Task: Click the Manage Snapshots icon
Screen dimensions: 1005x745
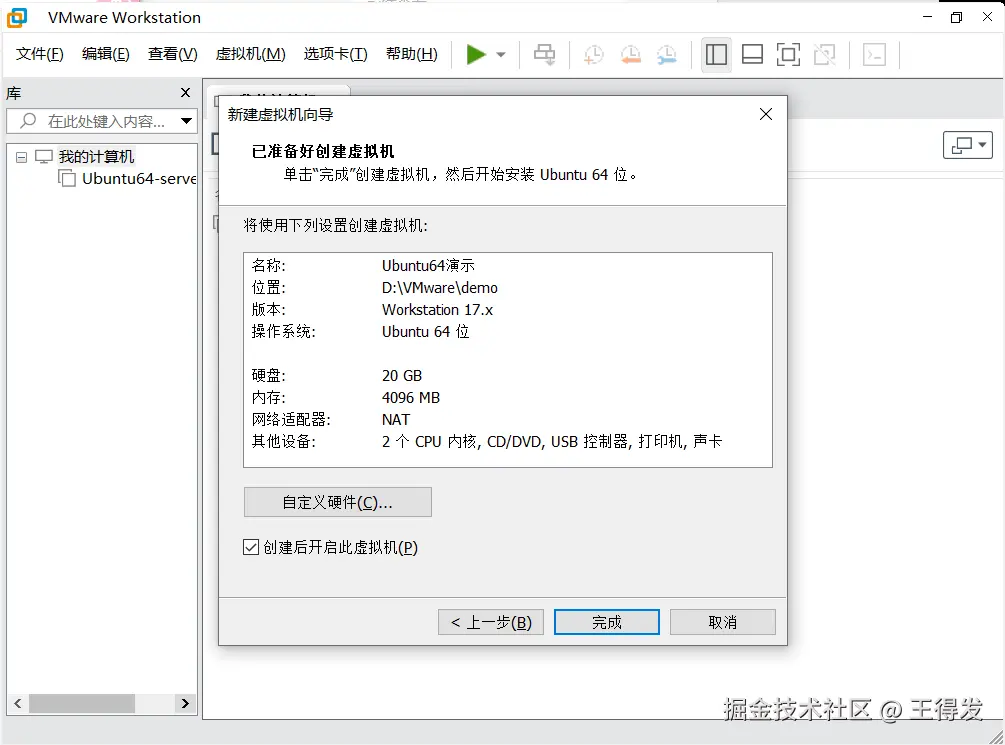Action: coord(667,54)
